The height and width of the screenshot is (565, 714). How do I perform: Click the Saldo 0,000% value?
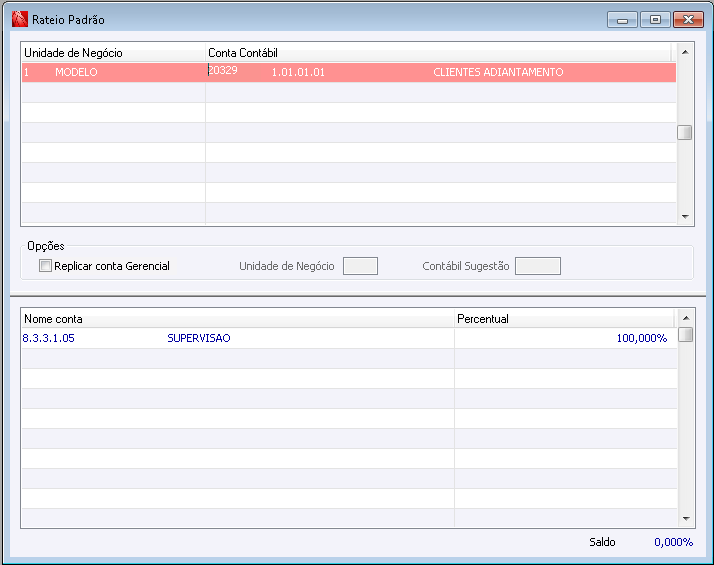coord(673,542)
